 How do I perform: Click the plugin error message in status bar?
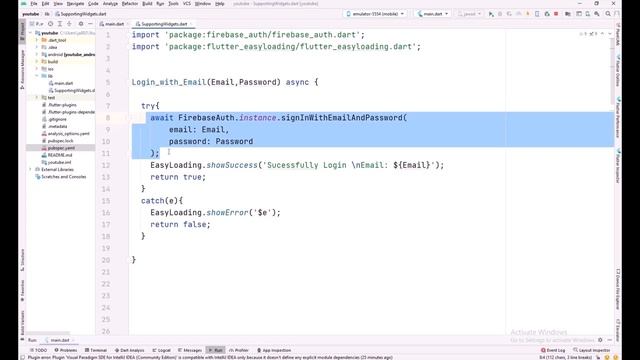[x=210, y=358]
